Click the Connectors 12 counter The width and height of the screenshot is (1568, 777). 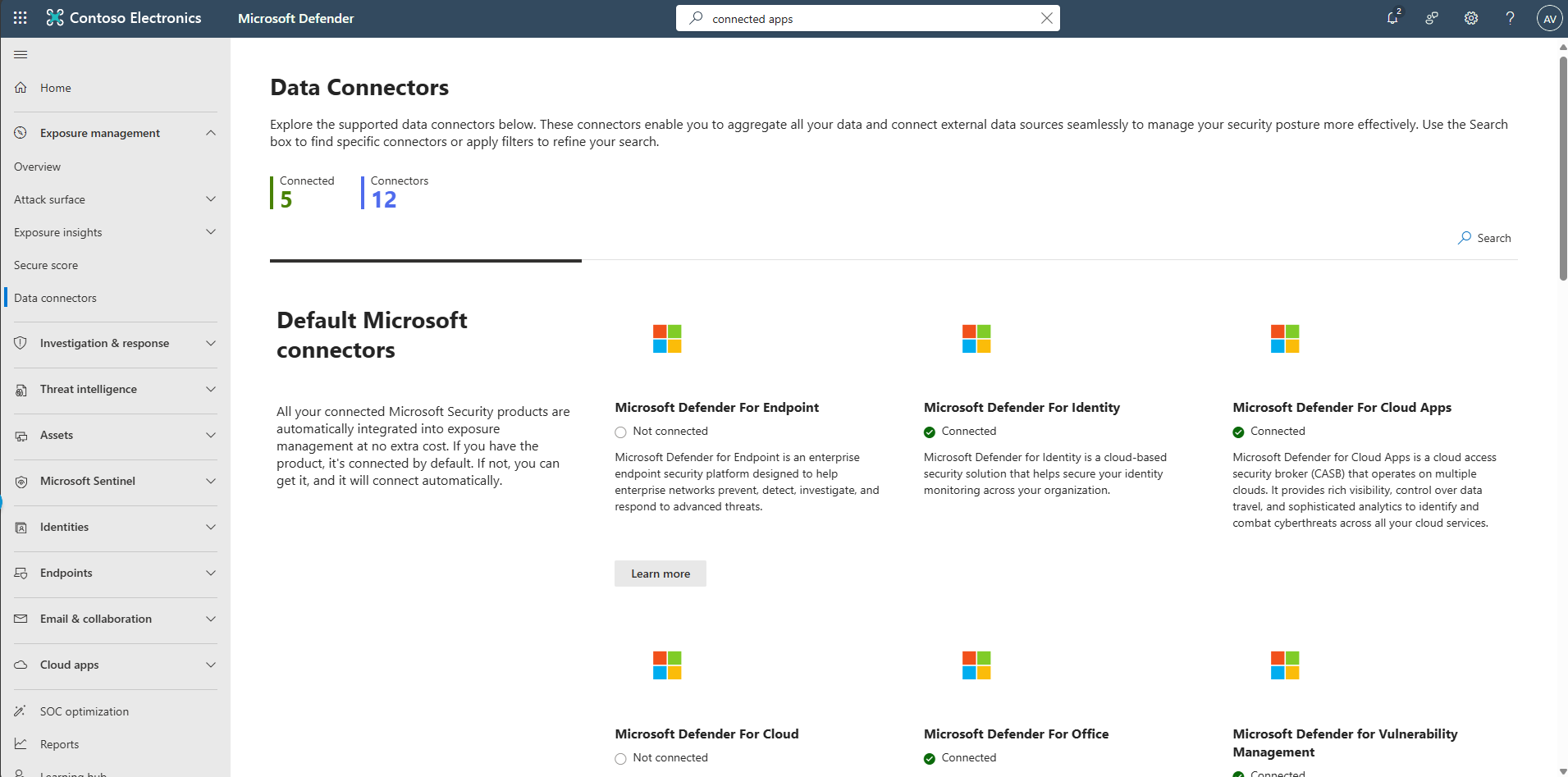(x=395, y=192)
